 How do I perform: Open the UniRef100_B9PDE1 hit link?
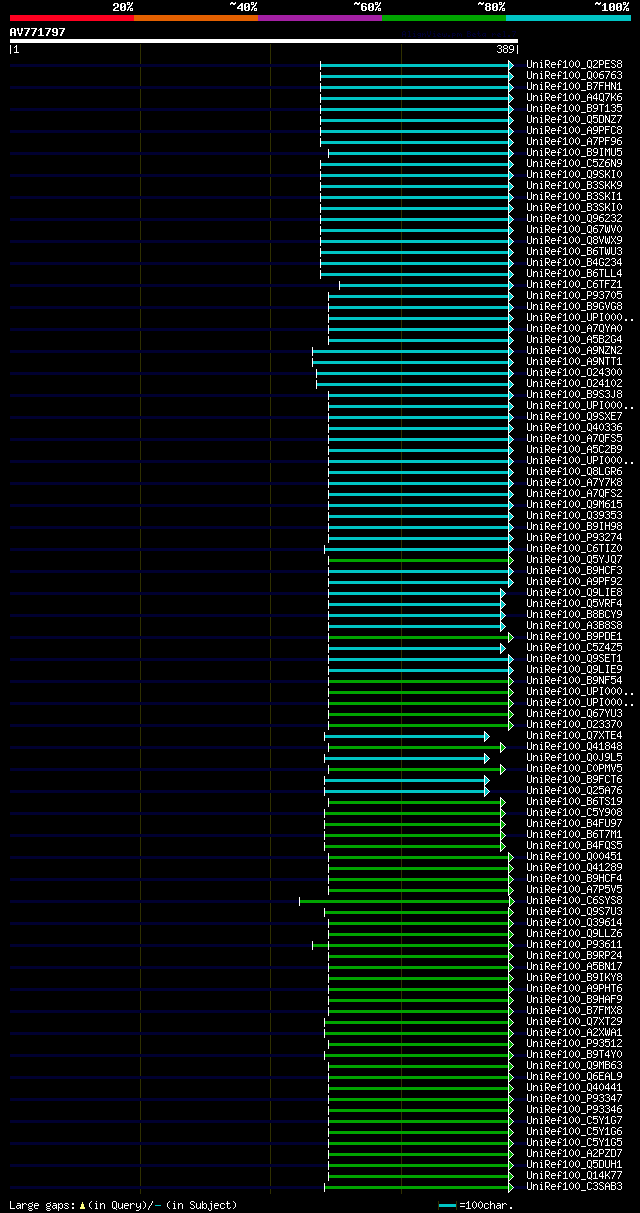point(574,637)
